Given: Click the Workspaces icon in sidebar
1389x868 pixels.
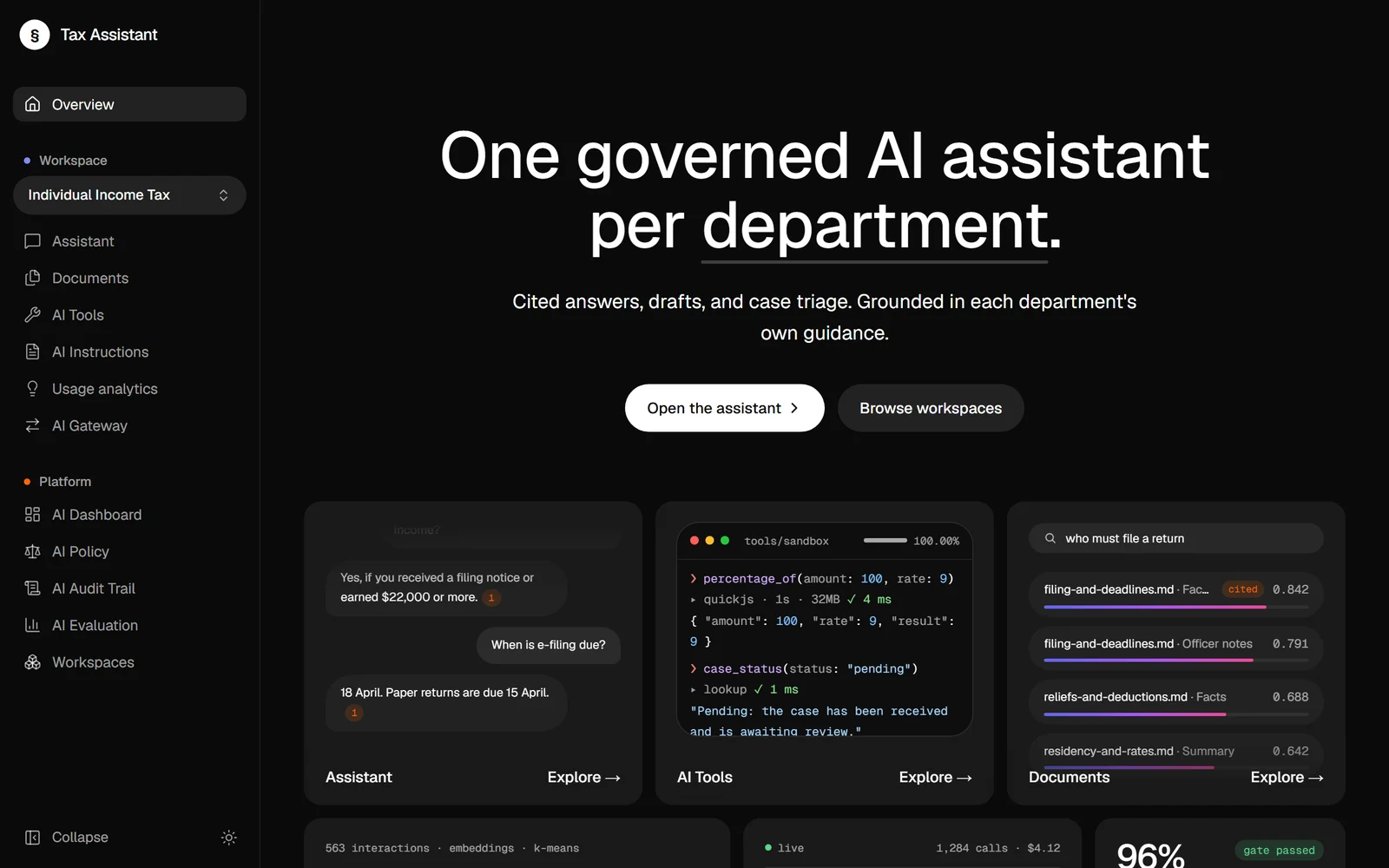Looking at the screenshot, I should [33, 662].
